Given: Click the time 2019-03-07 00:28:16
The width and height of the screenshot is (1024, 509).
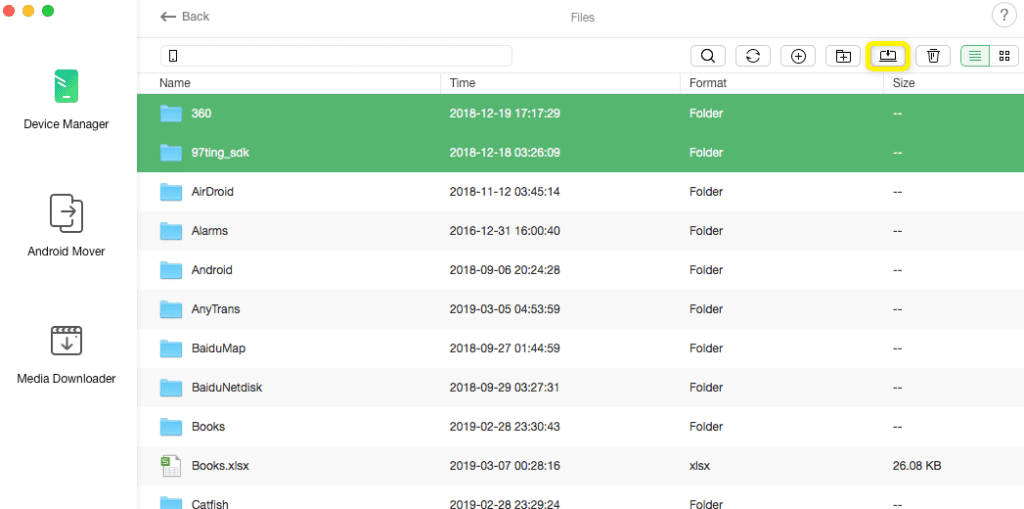Looking at the screenshot, I should (x=505, y=466).
